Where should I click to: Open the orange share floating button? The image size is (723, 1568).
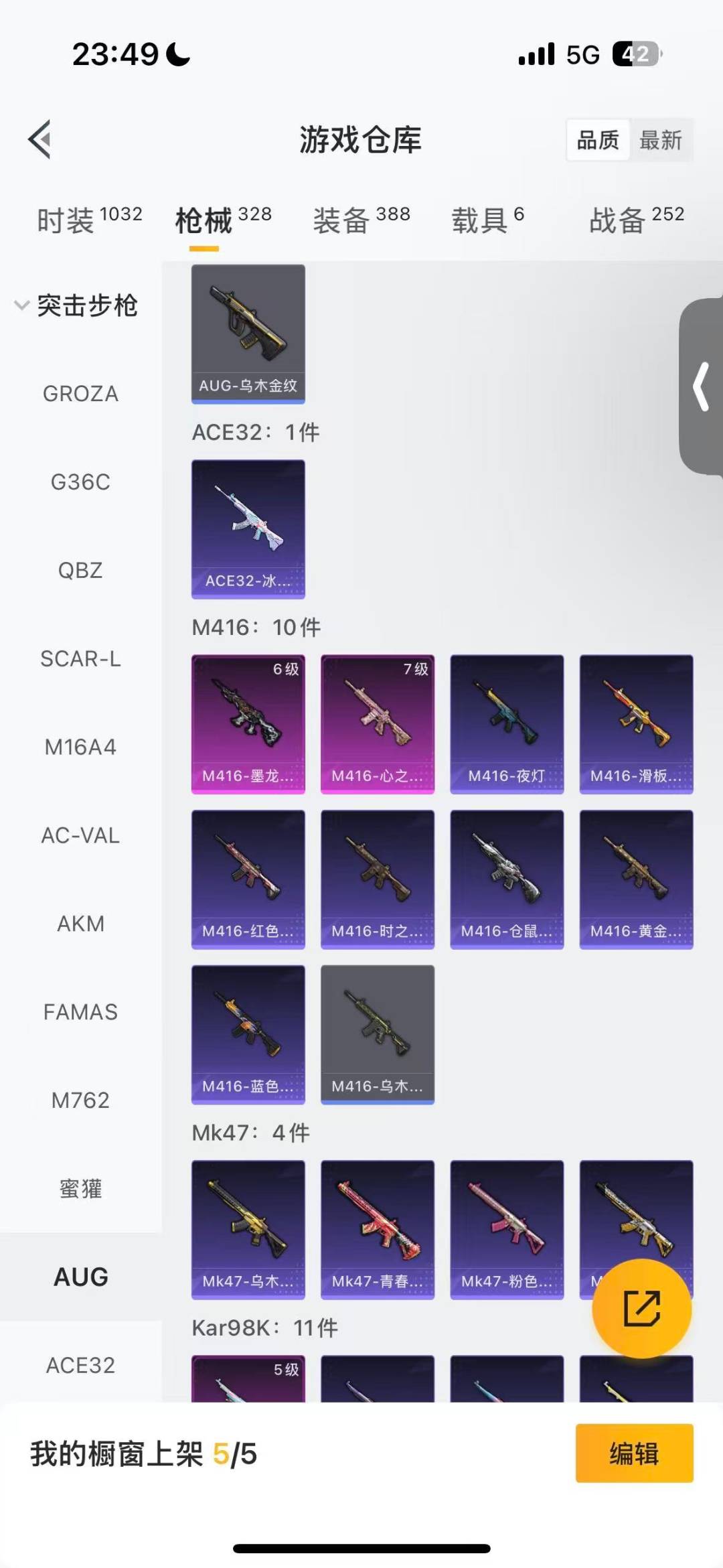coord(641,1308)
